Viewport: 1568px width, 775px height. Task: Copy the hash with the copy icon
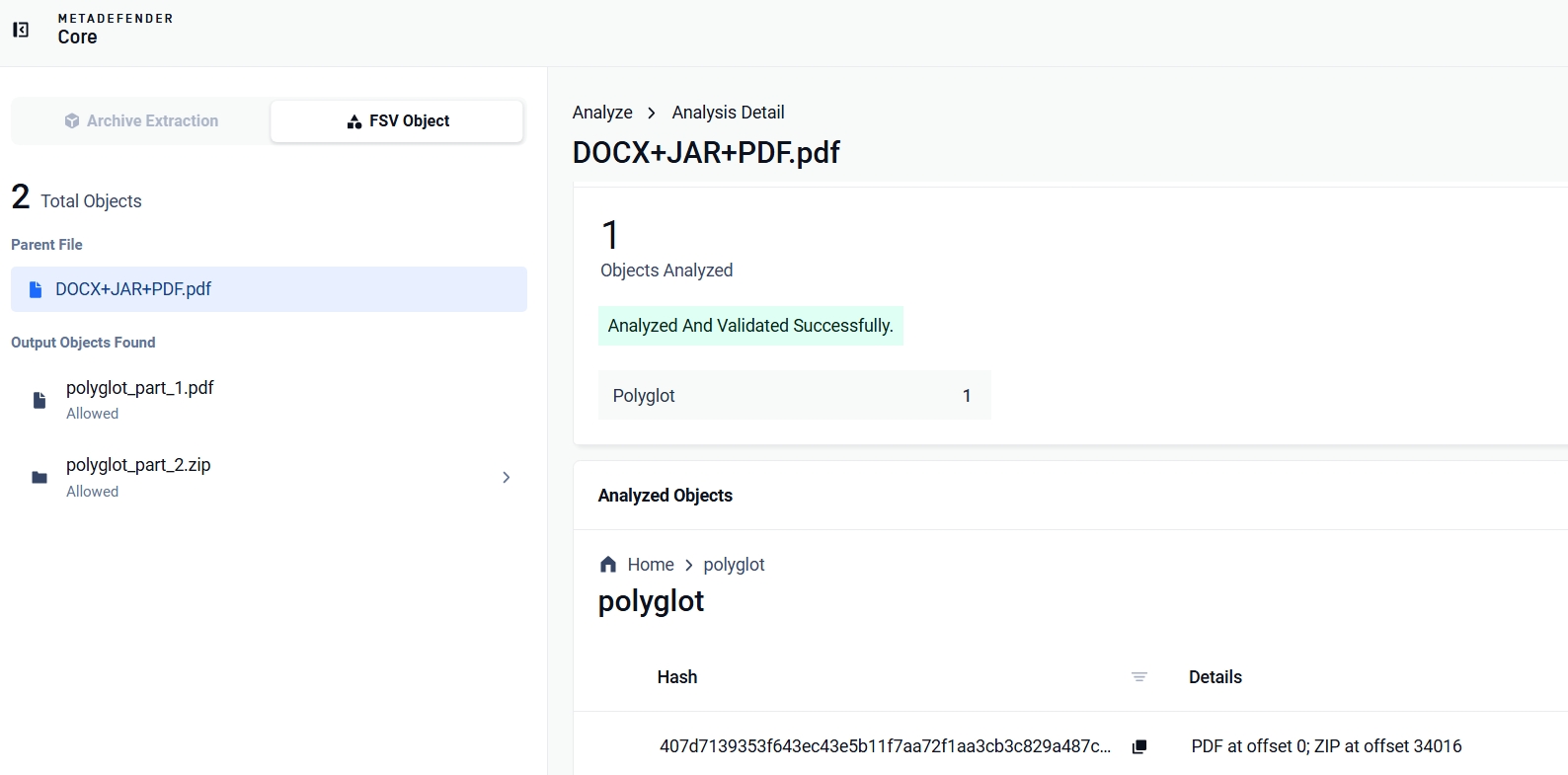(1139, 746)
